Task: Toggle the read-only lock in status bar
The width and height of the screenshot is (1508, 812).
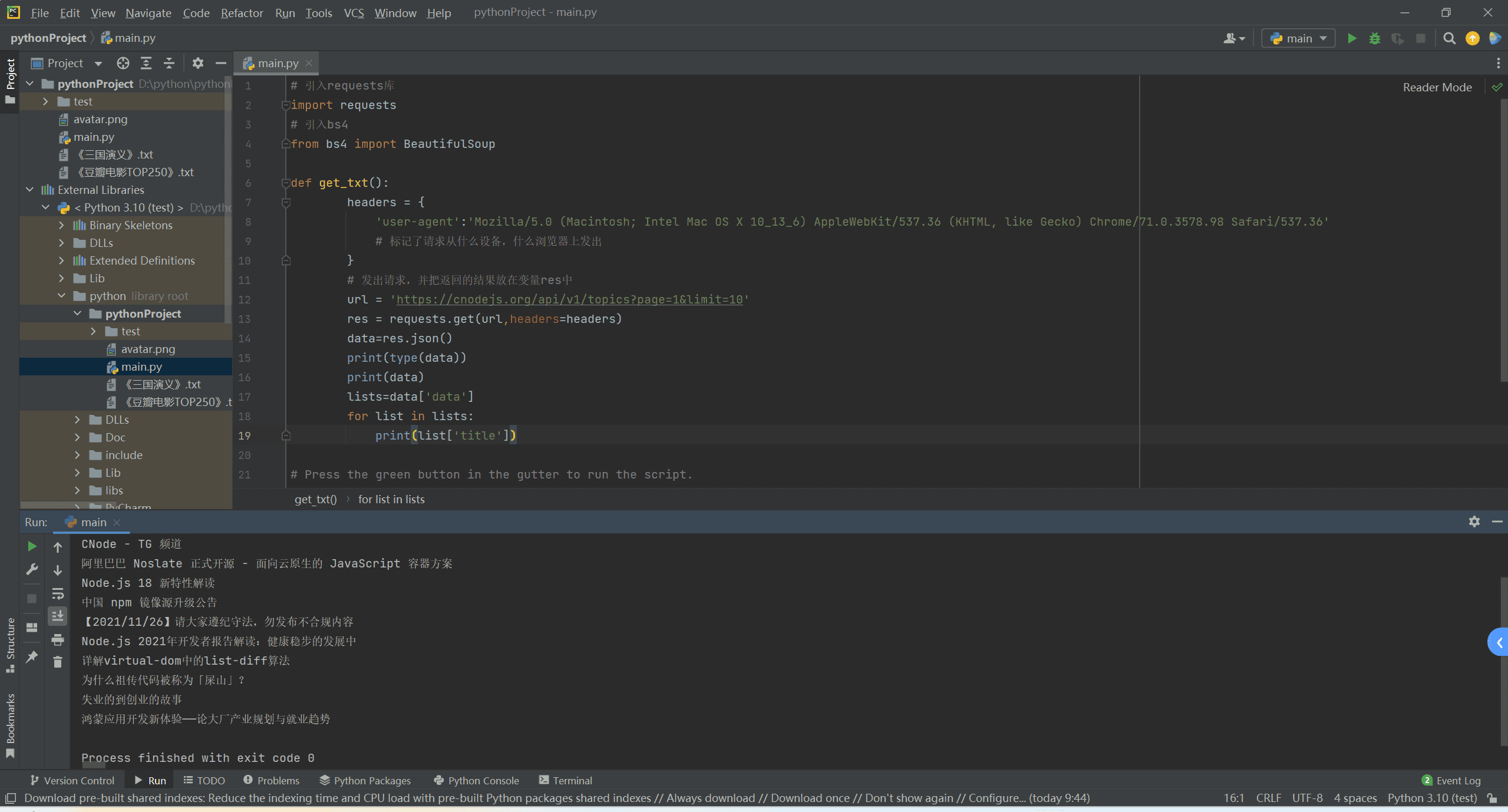Action: (x=1493, y=798)
